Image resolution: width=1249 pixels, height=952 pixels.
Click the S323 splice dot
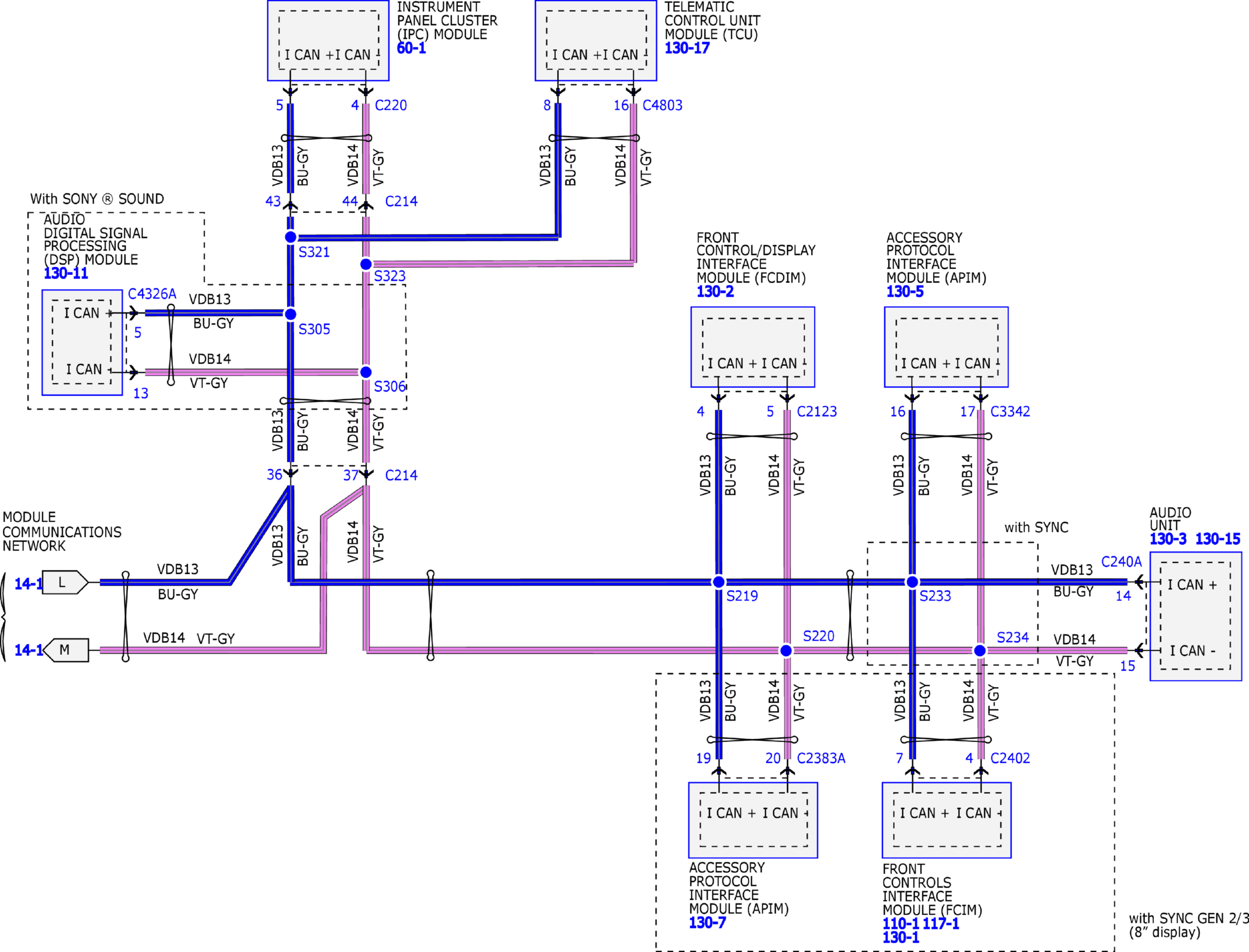point(366,264)
